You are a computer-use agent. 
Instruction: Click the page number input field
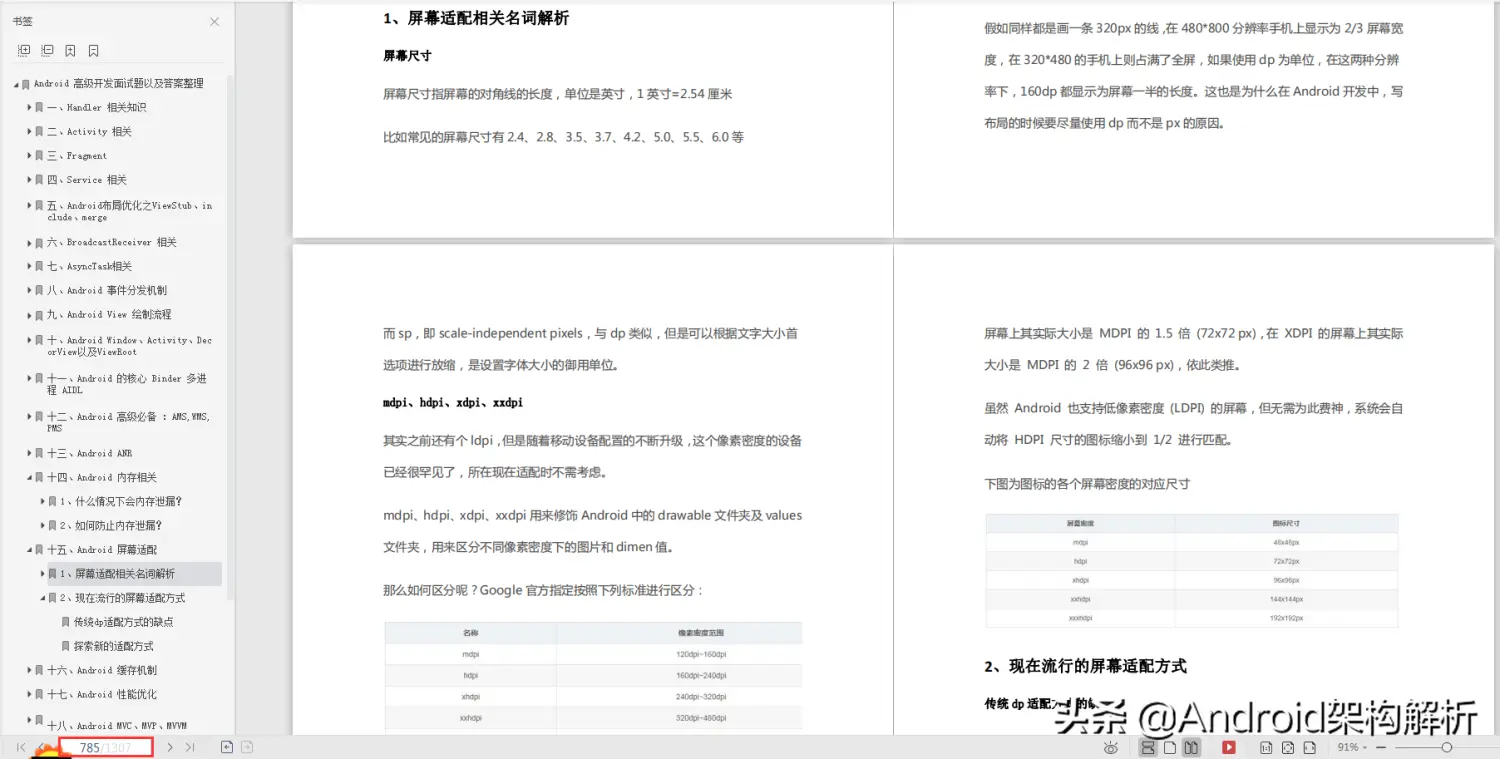pyautogui.click(x=105, y=747)
